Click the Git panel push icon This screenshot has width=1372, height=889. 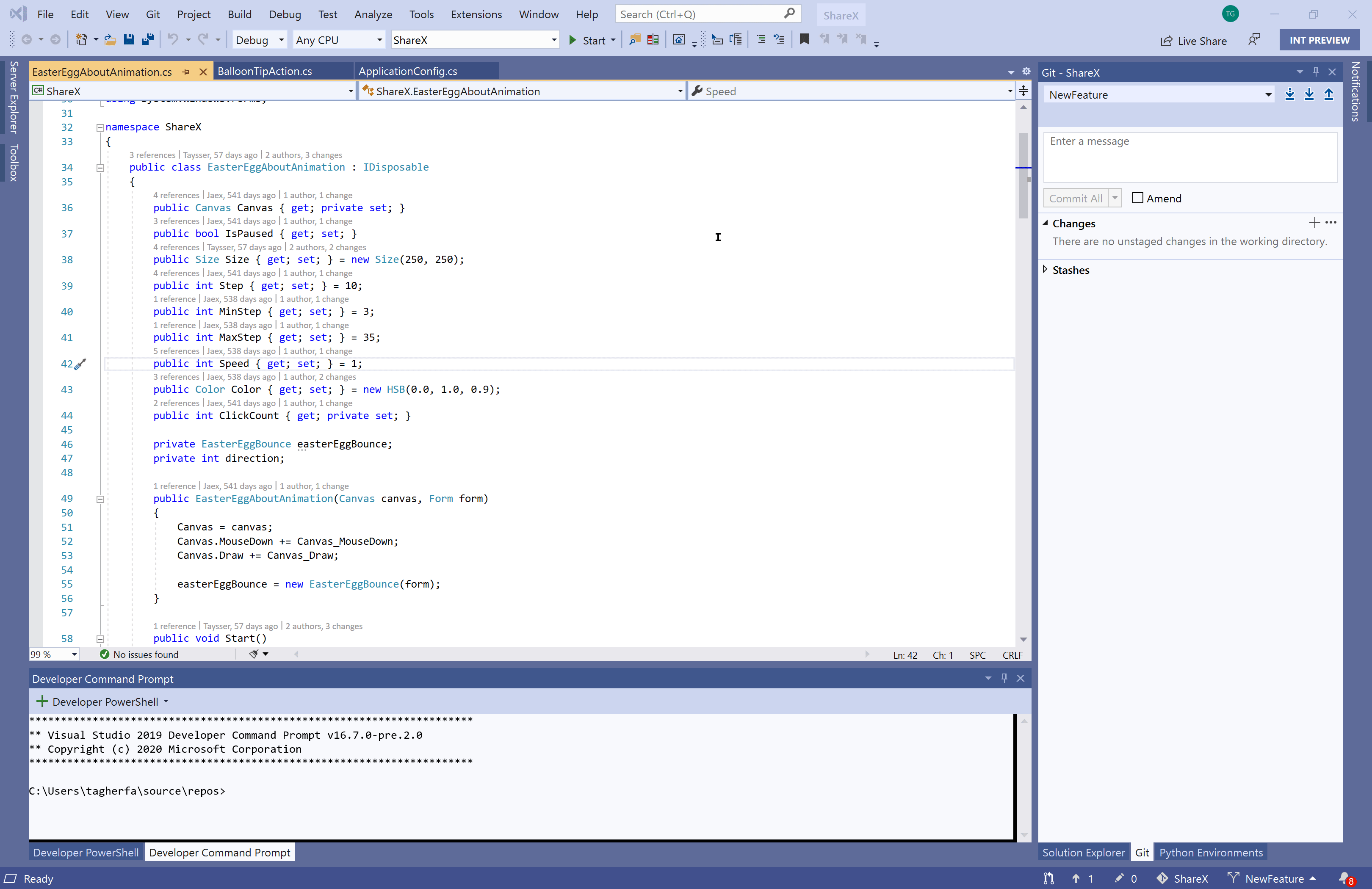pos(1329,94)
